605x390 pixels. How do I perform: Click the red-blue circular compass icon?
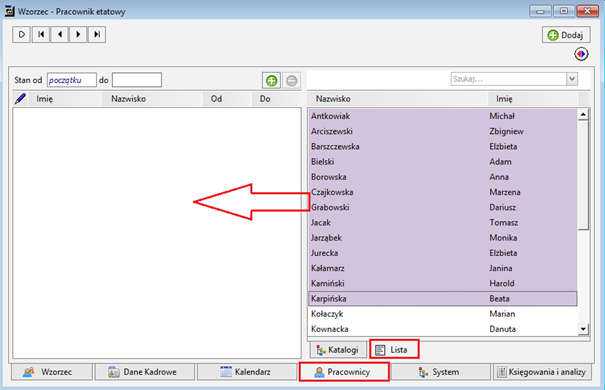pos(581,54)
